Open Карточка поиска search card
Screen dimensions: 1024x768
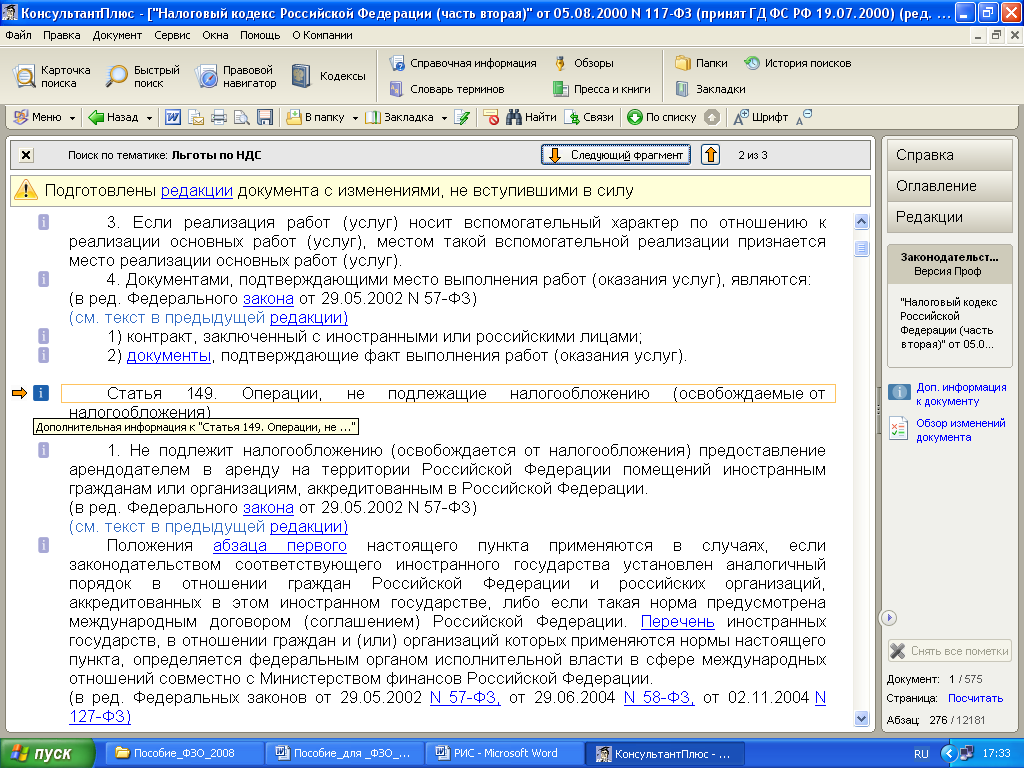(53, 76)
